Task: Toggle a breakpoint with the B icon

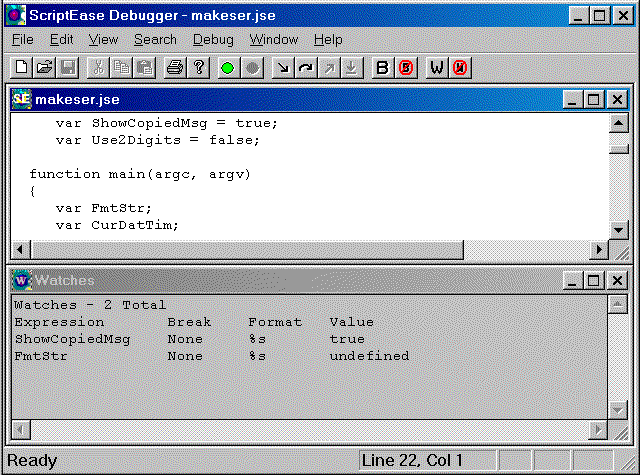Action: click(382, 67)
